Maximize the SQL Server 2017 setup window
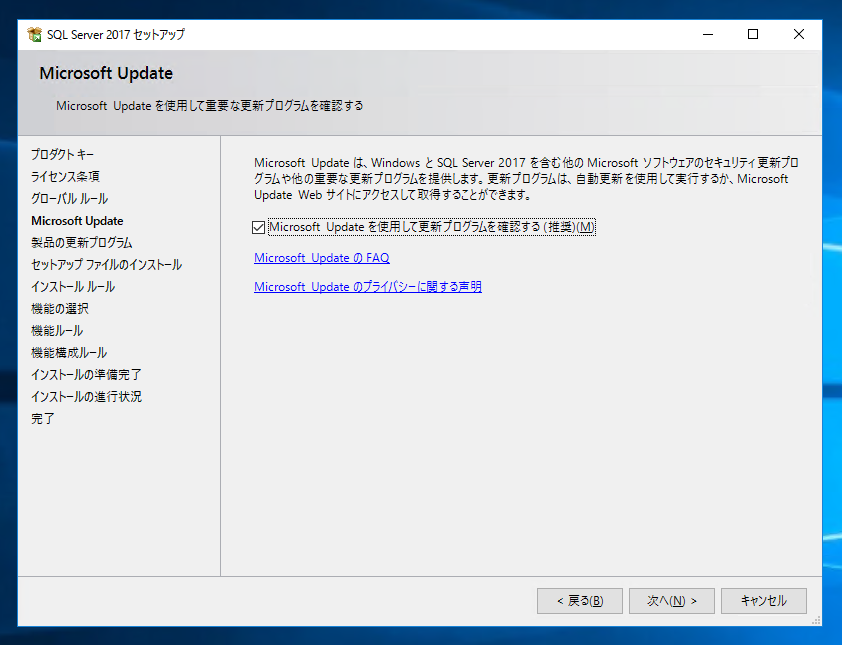The width and height of the screenshot is (842, 645). [x=753, y=34]
